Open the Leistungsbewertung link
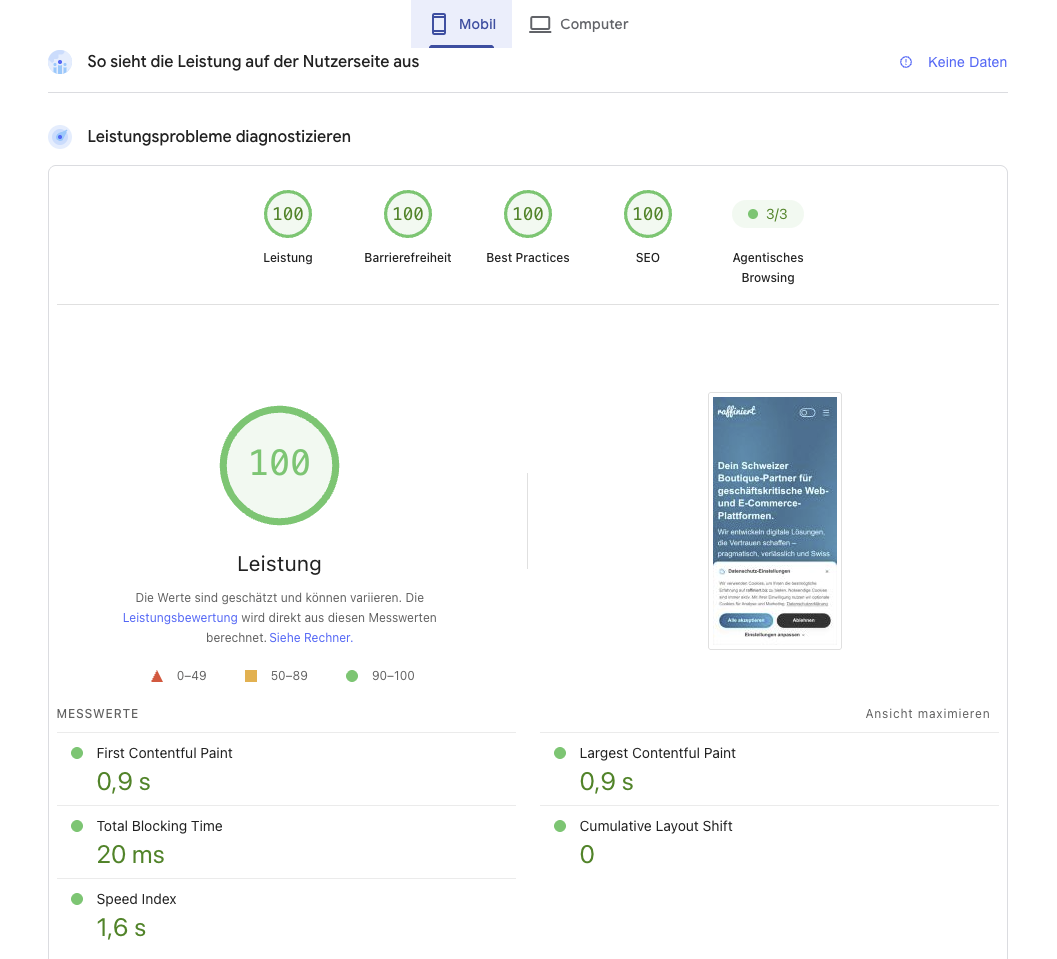 [x=180, y=617]
